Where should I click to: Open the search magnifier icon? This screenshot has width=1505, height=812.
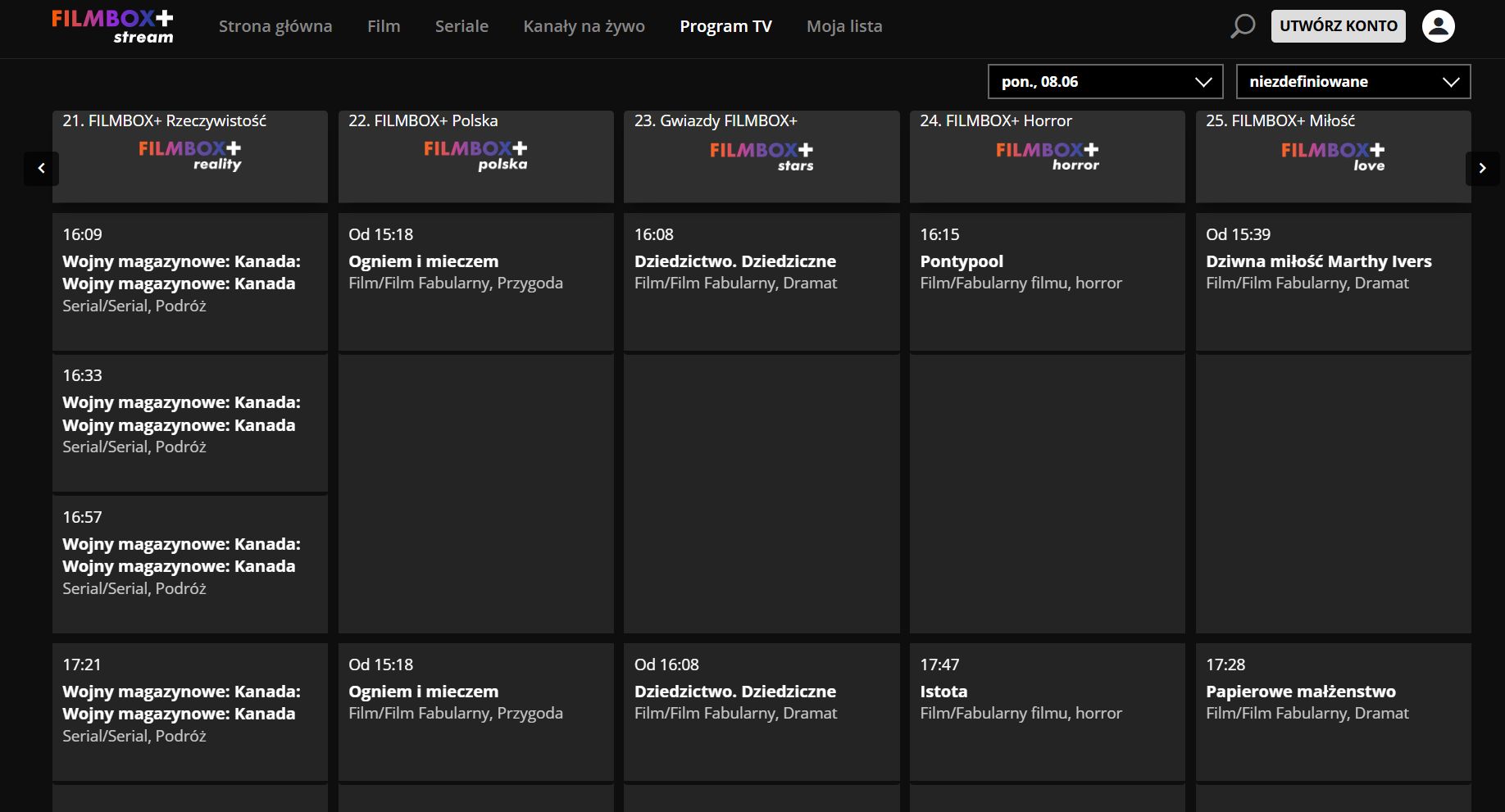tap(1243, 26)
